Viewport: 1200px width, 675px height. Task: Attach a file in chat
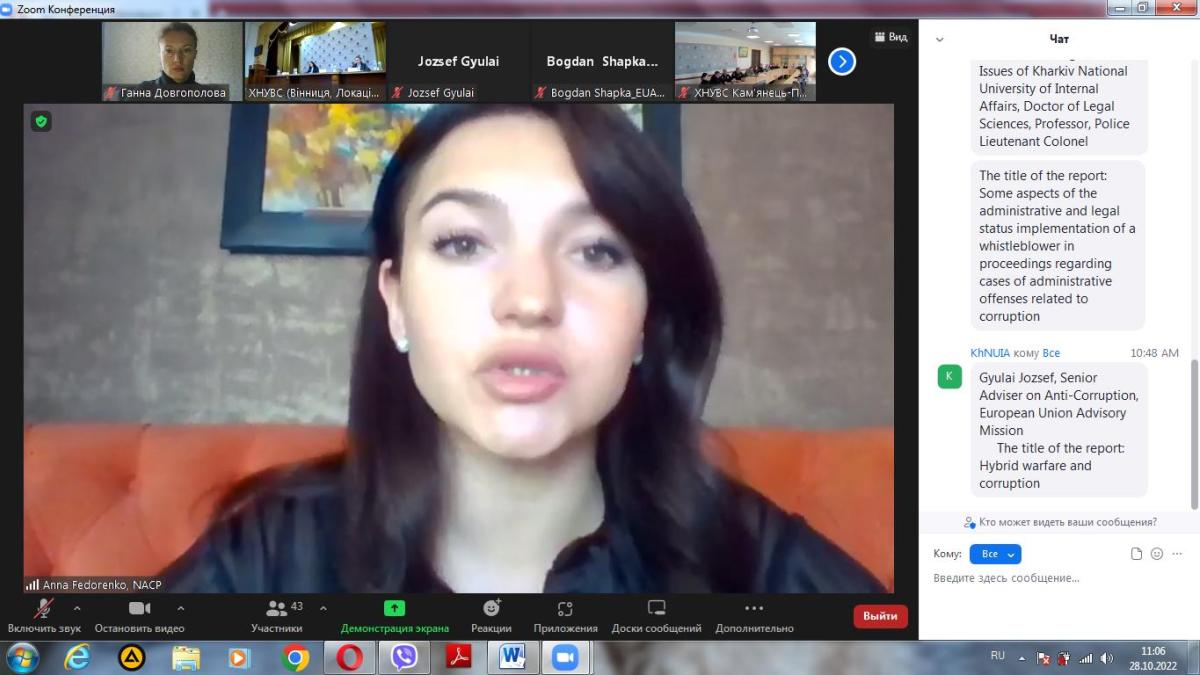[x=1136, y=554]
